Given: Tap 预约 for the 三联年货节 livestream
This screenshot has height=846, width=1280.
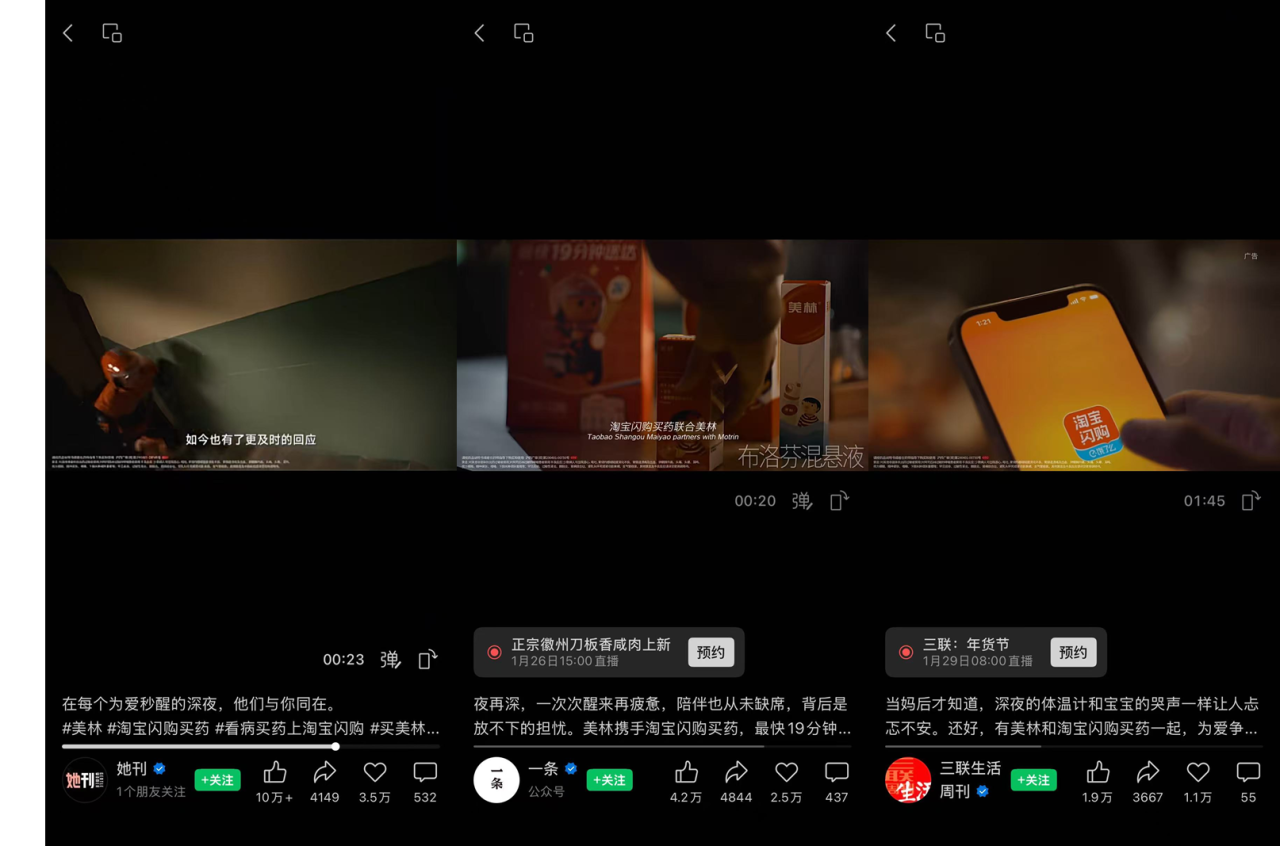Looking at the screenshot, I should click(x=1073, y=651).
